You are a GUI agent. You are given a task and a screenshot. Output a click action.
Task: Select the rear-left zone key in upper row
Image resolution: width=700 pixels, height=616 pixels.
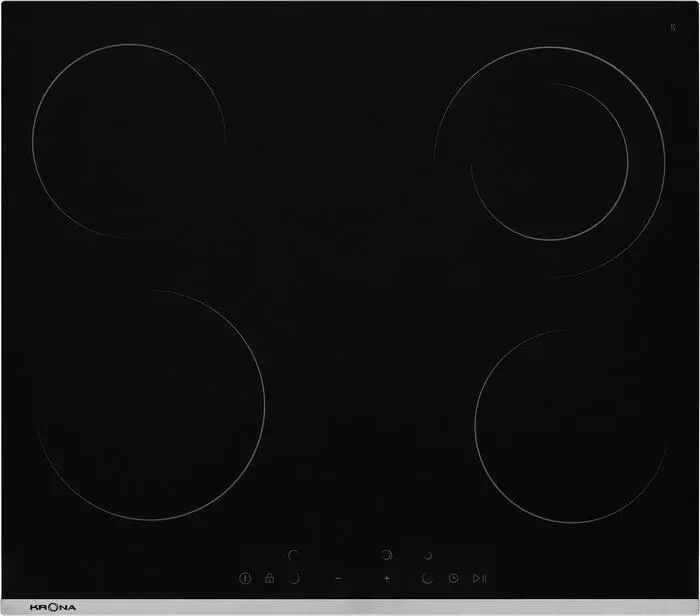click(293, 555)
